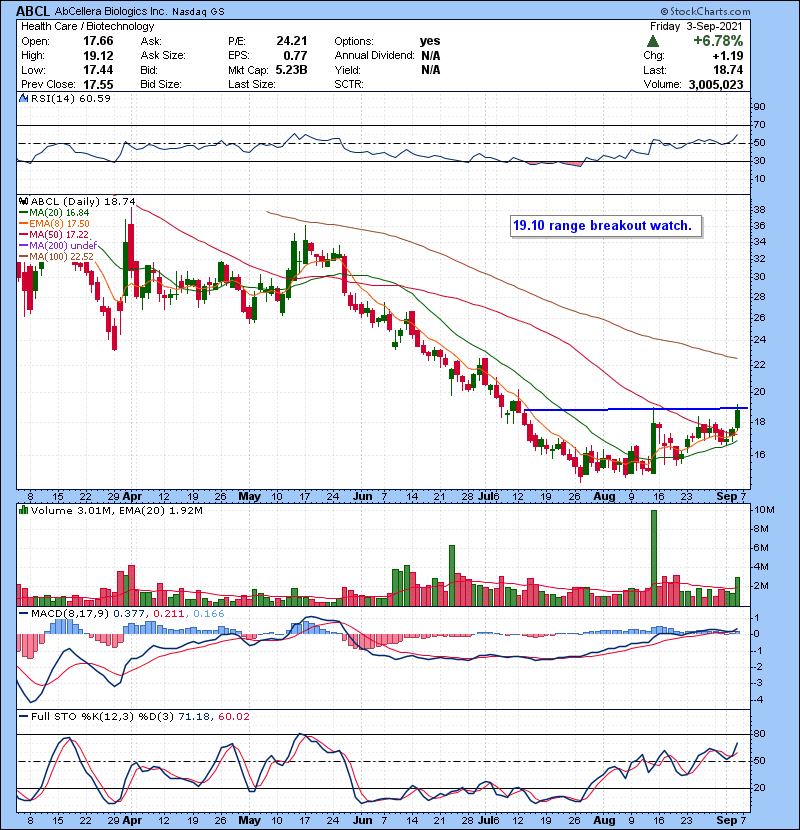This screenshot has height=830, width=800.
Task: Click the Nasdaq GS exchange label
Action: point(199,12)
